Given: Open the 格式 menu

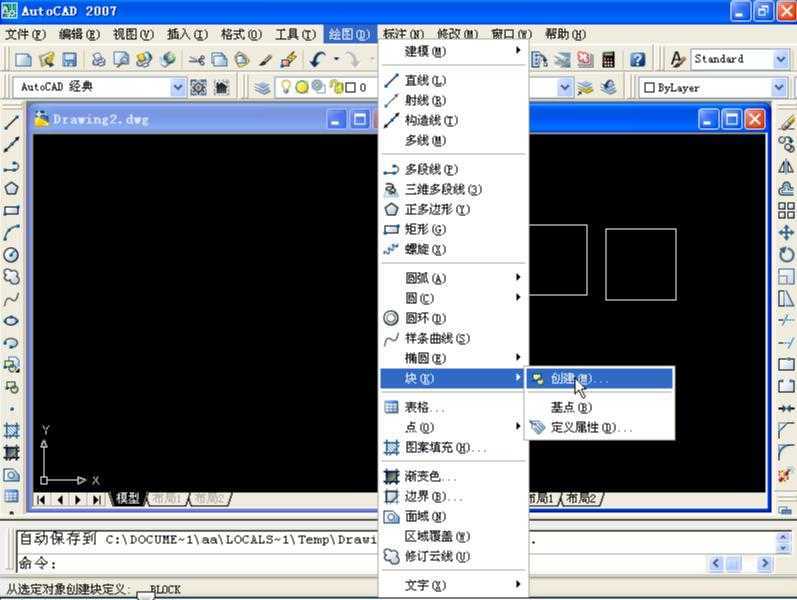Looking at the screenshot, I should click(241, 34).
